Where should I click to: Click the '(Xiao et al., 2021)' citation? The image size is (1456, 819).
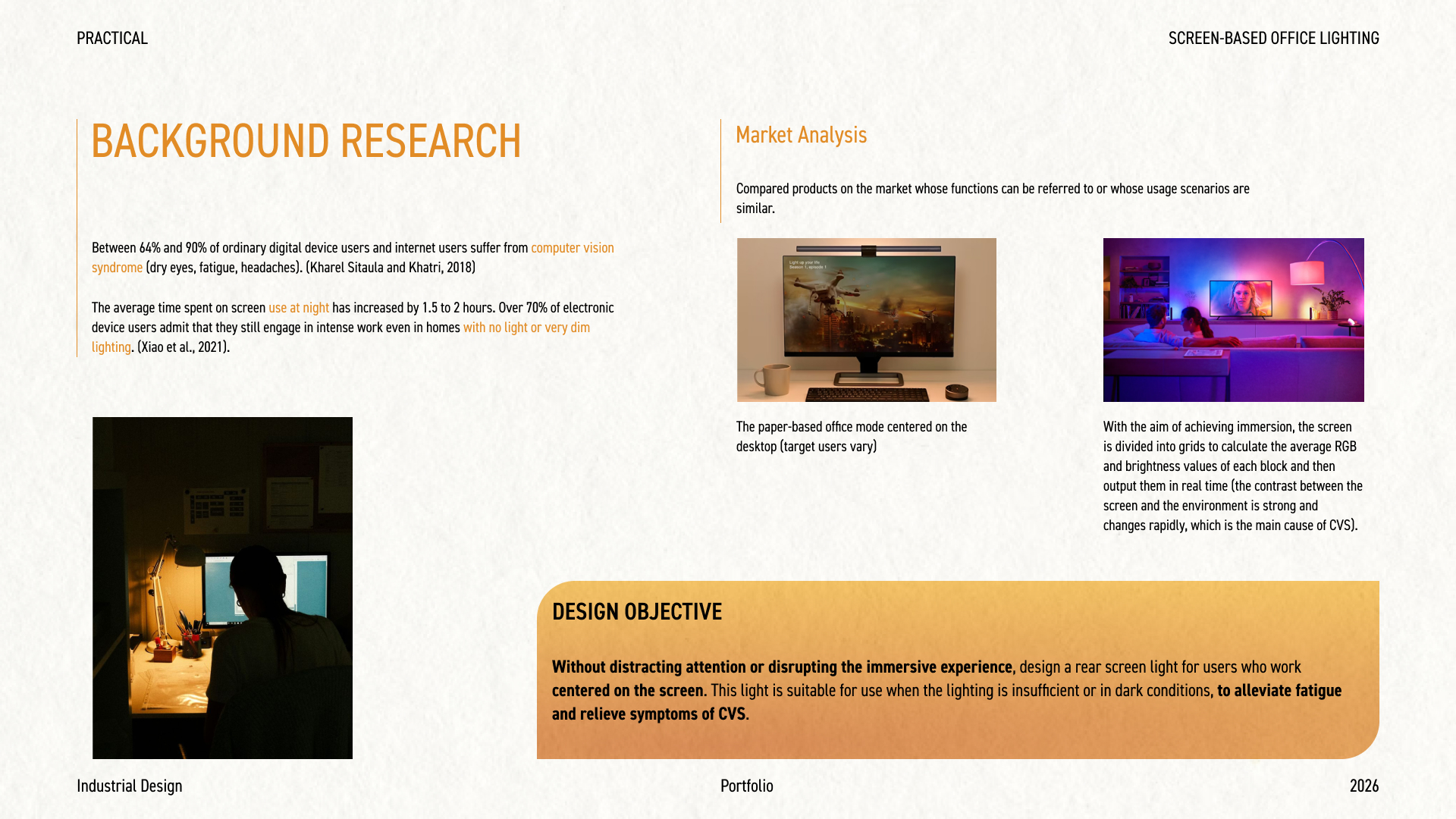(183, 347)
